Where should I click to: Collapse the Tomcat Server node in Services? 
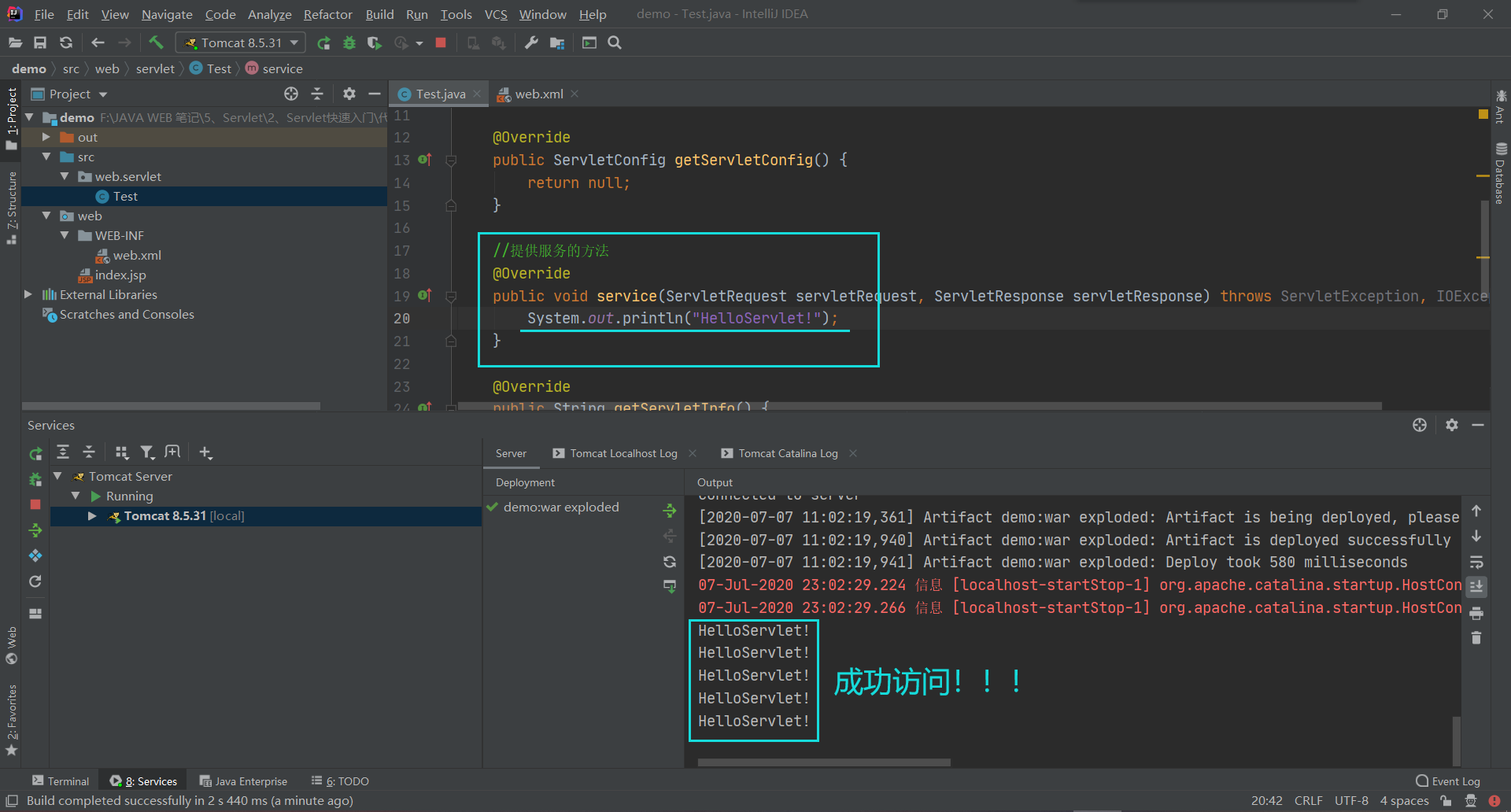(x=57, y=476)
